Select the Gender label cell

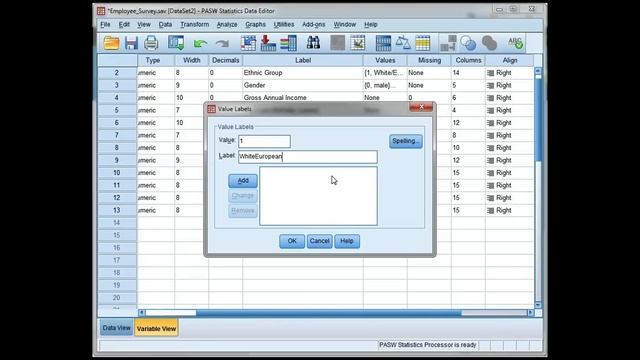coord(303,85)
